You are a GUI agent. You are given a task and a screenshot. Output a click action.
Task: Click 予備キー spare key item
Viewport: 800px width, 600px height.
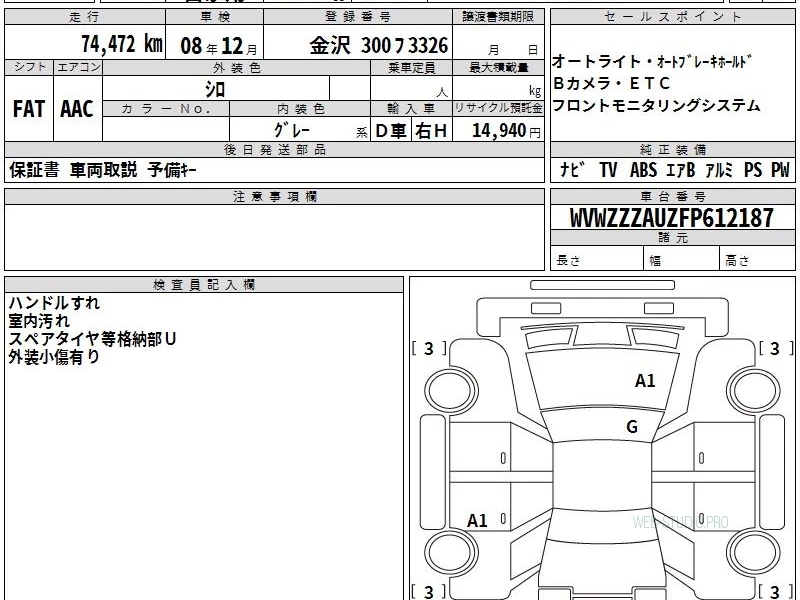point(172,170)
